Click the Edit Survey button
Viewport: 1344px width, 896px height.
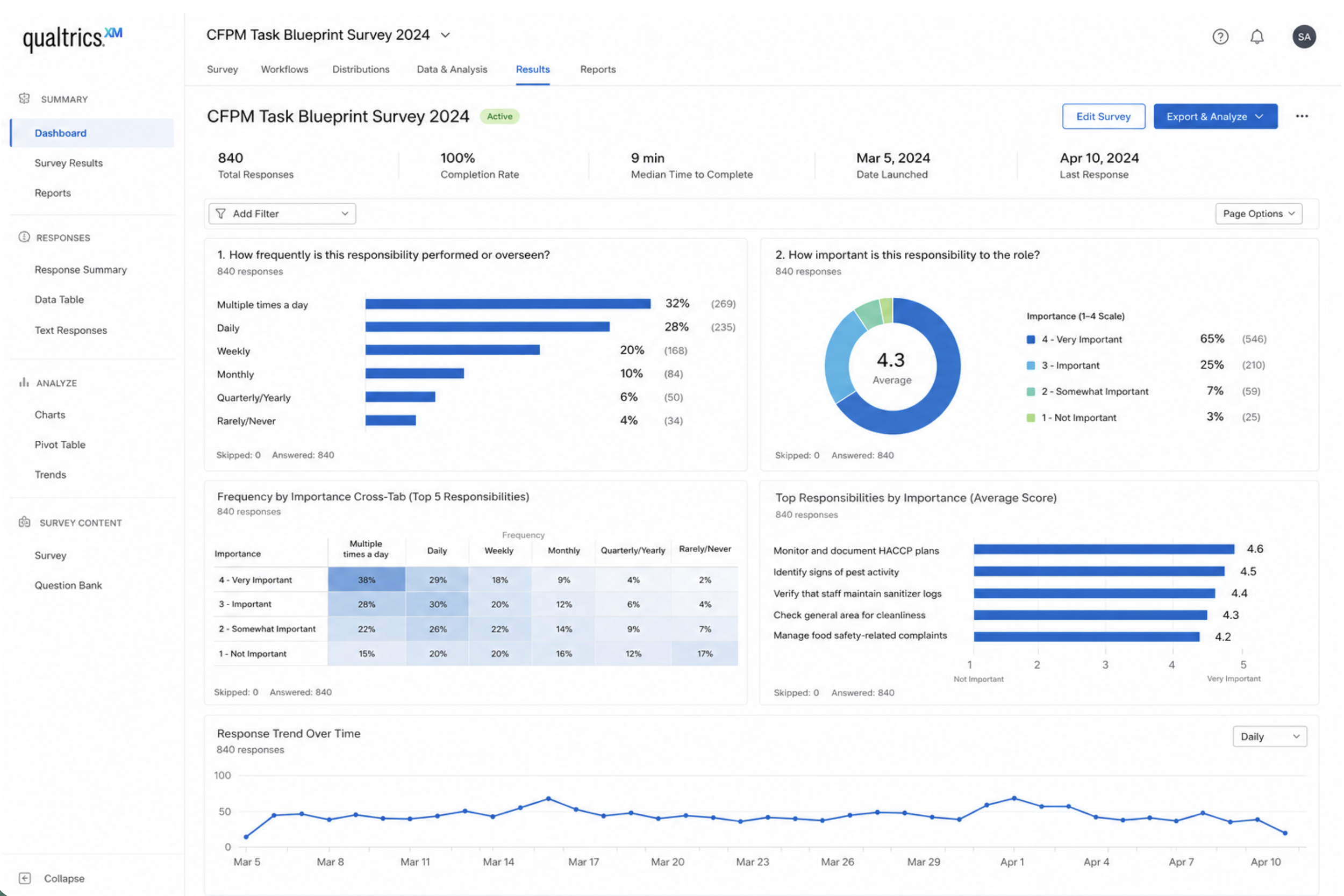(x=1103, y=116)
